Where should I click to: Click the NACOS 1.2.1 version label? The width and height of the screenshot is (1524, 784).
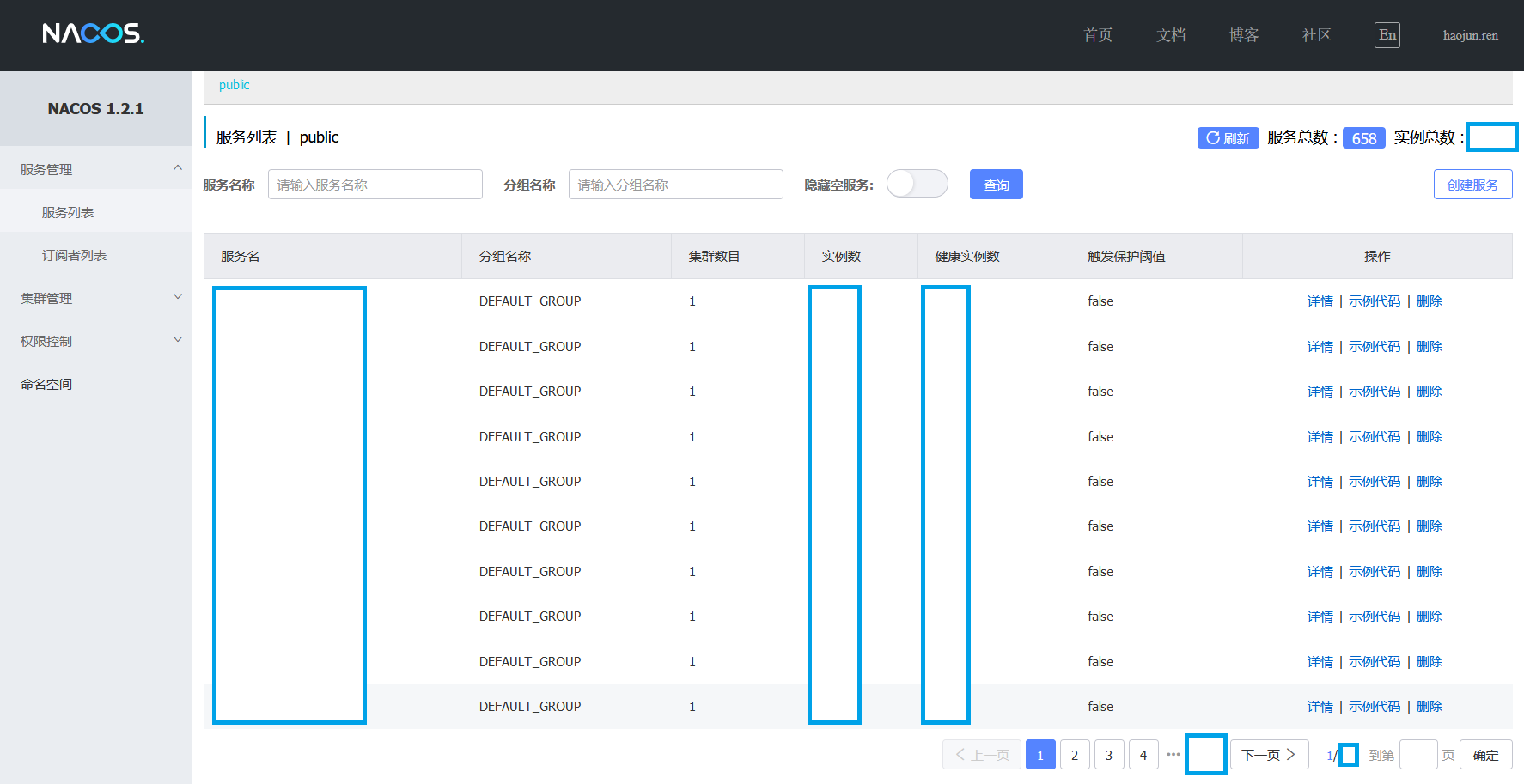pos(96,109)
